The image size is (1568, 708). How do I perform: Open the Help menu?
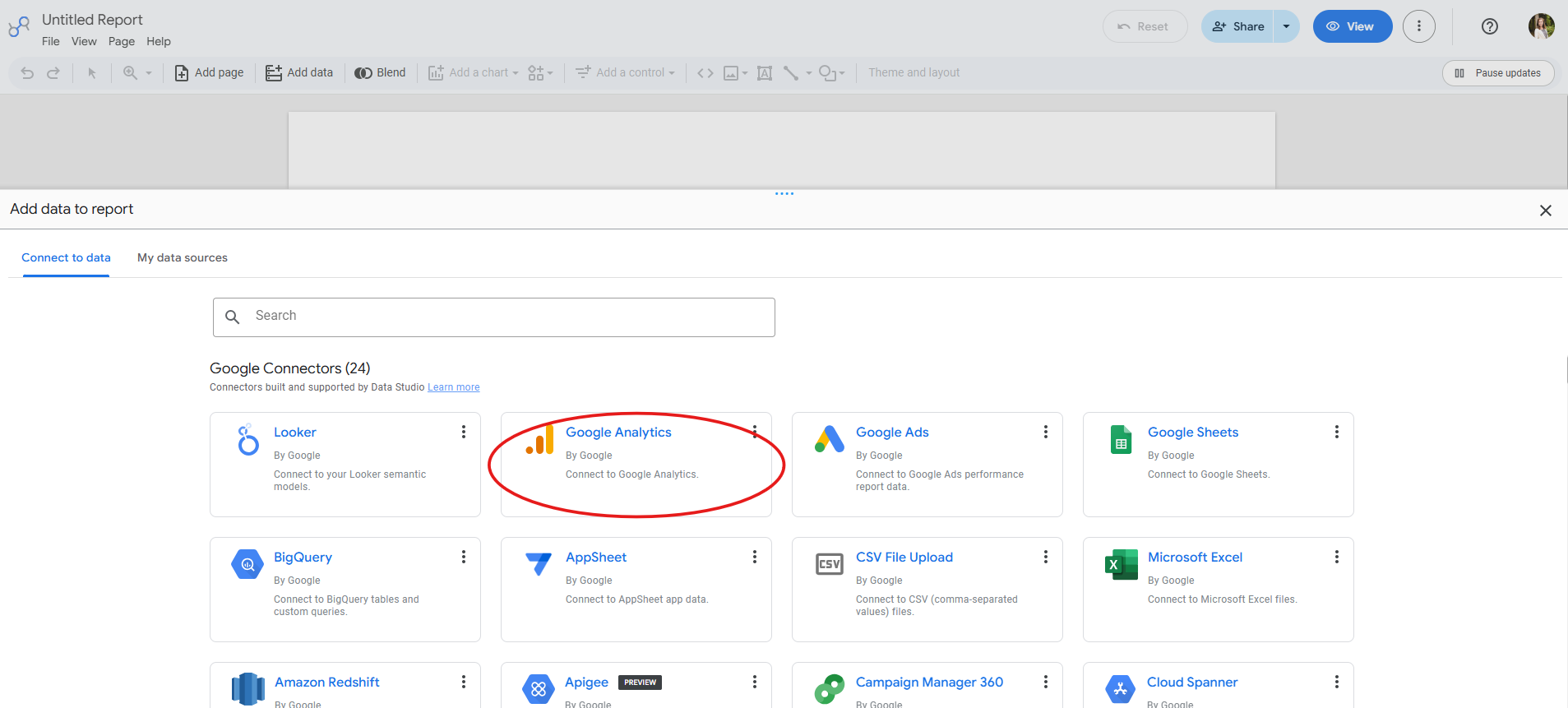159,41
